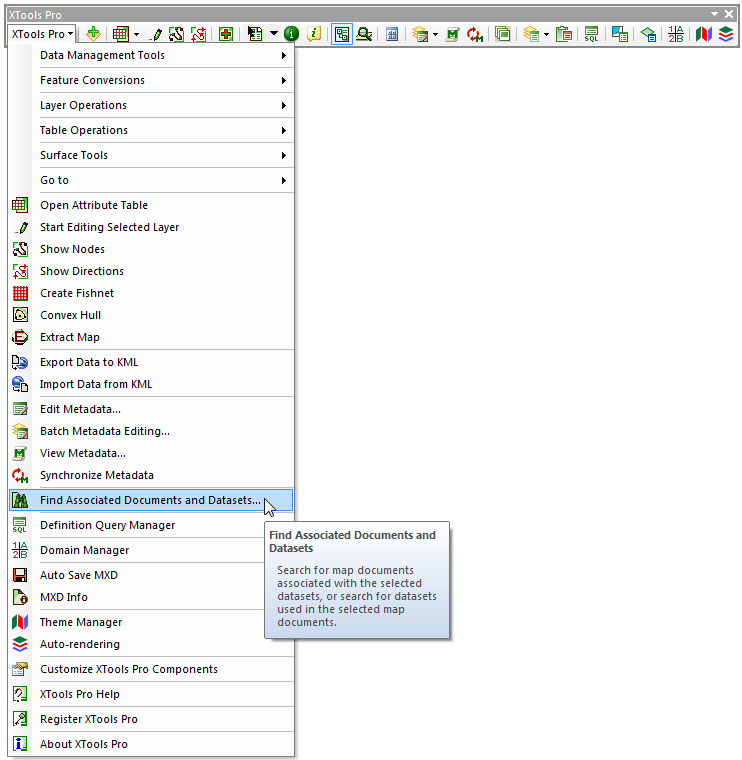The image size is (742, 760).
Task: Open Edit Metadata... menu item
Action: coord(152,409)
